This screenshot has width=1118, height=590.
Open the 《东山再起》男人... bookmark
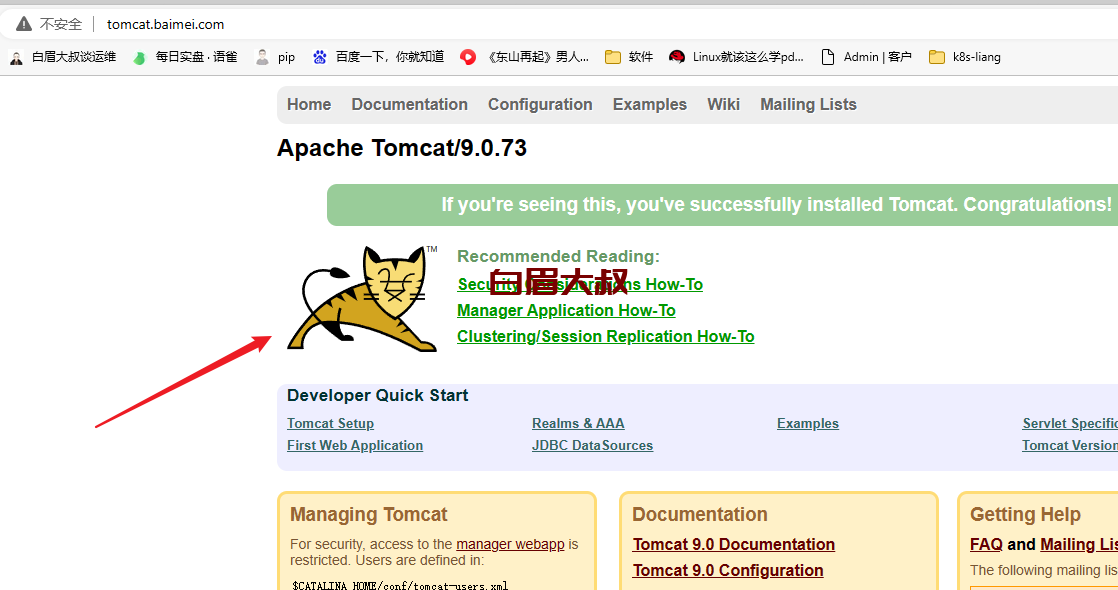[x=525, y=57]
